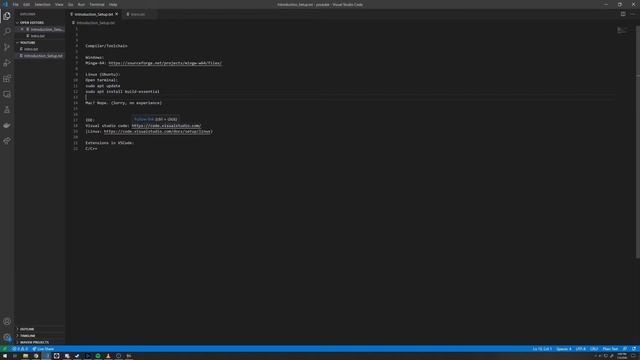The width and height of the screenshot is (640, 360).
Task: Click the remote window indicator in status bar
Action: click(x=4, y=349)
